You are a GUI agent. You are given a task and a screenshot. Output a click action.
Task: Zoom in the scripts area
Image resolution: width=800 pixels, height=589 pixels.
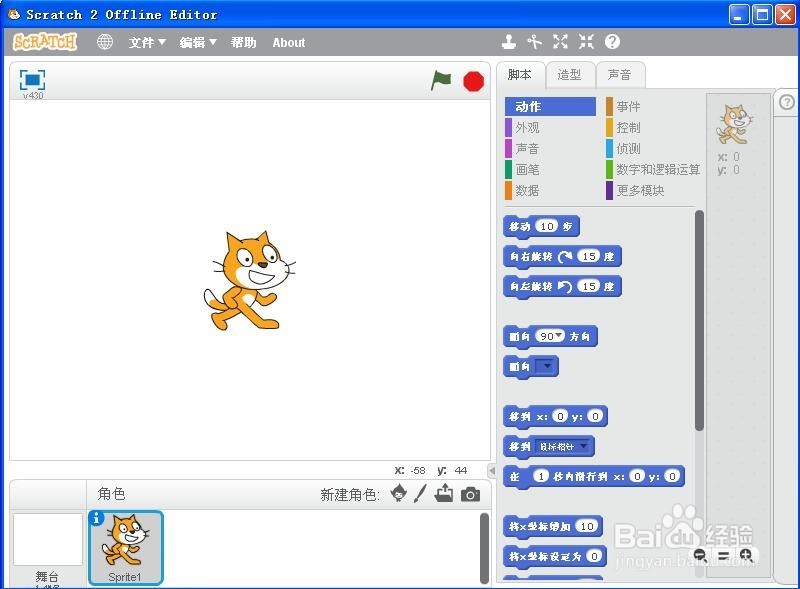(x=746, y=555)
